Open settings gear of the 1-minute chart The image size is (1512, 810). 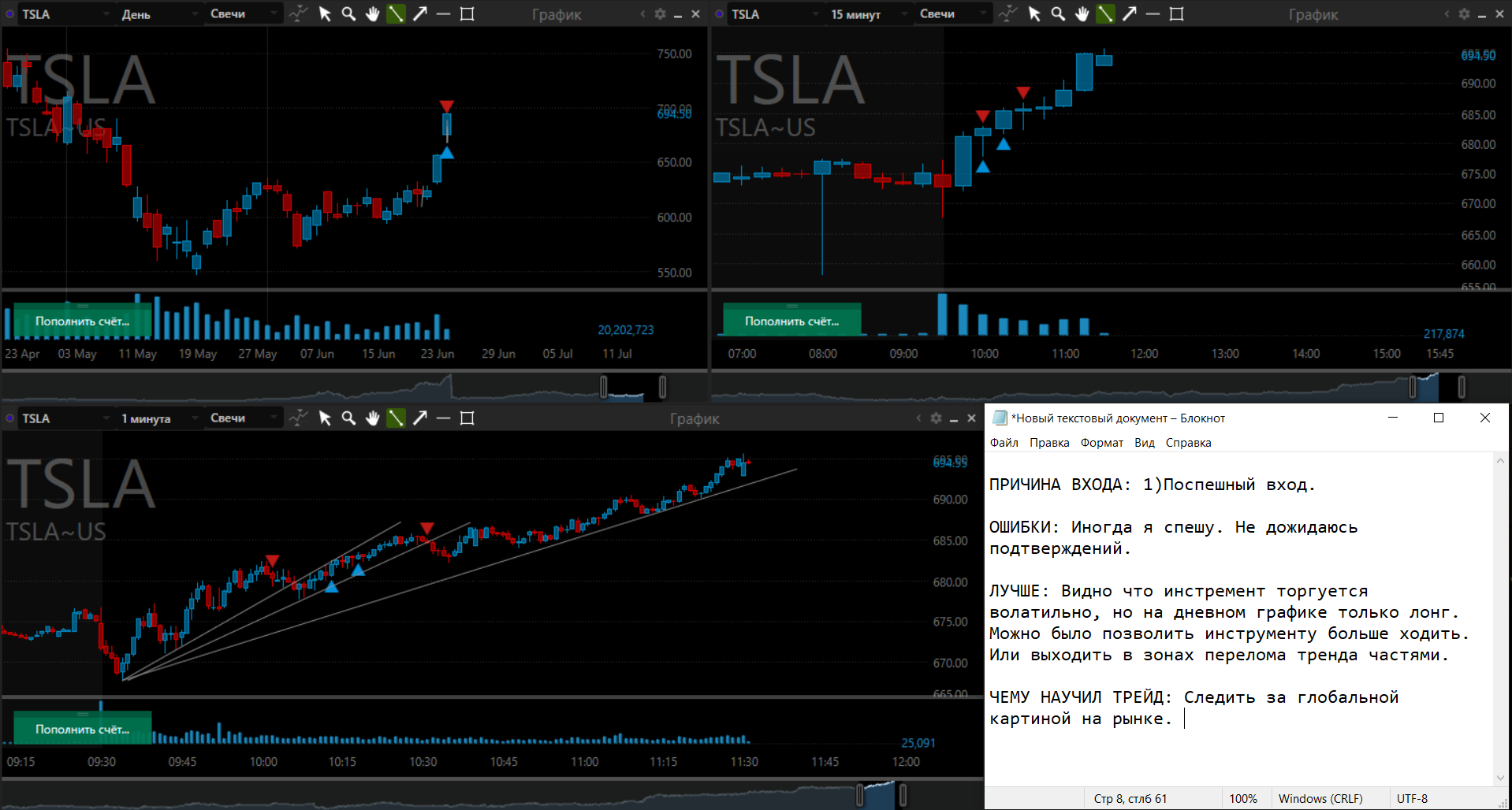point(937,418)
